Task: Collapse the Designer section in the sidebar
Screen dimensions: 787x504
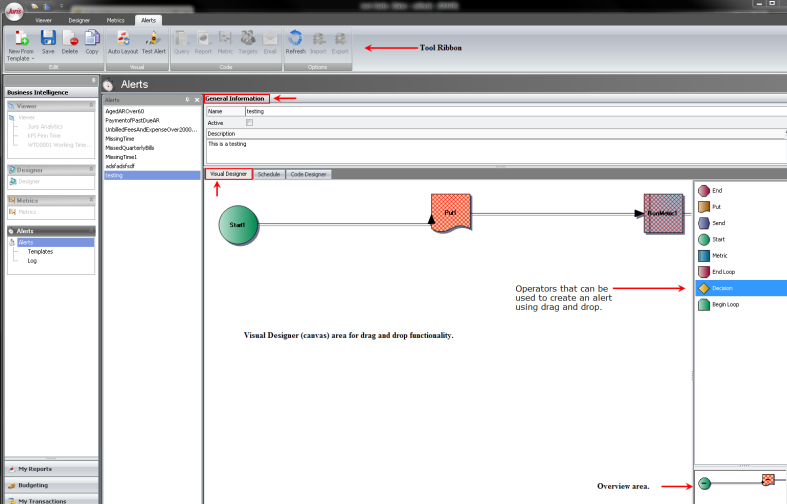Action: coord(92,170)
